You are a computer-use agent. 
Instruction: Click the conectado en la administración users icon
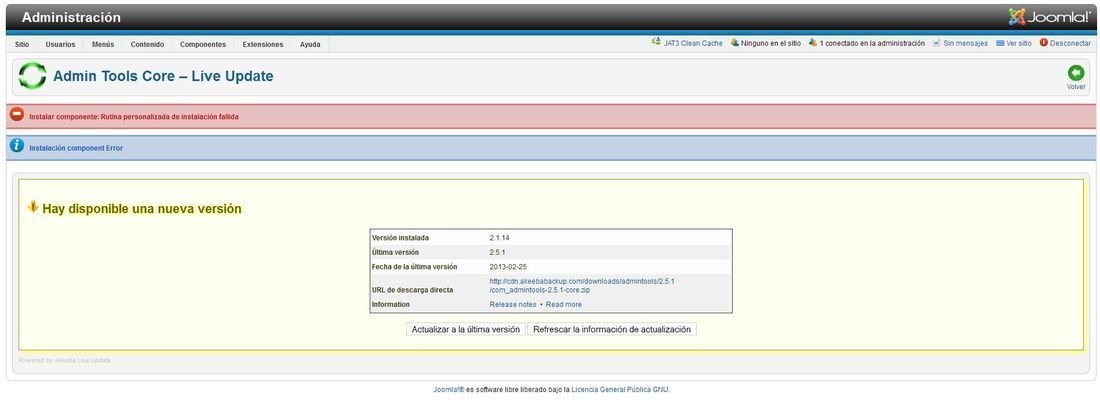point(812,43)
